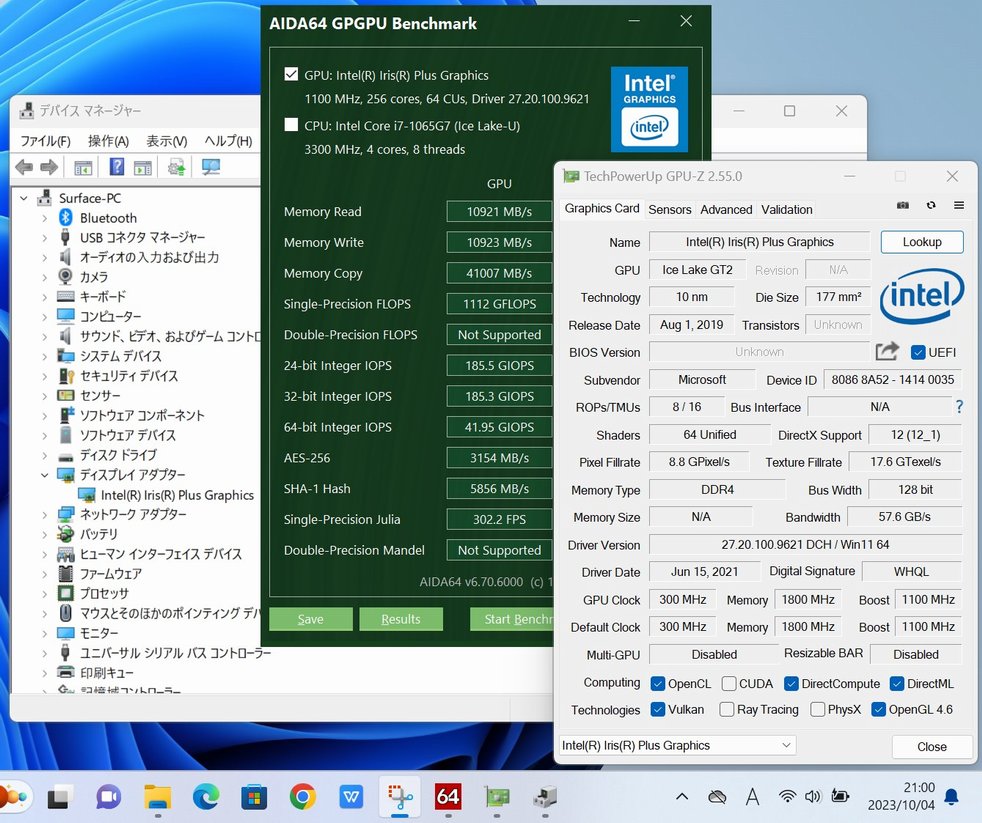
Task: Click the Driver Version field in GPU-Z
Action: pos(805,544)
